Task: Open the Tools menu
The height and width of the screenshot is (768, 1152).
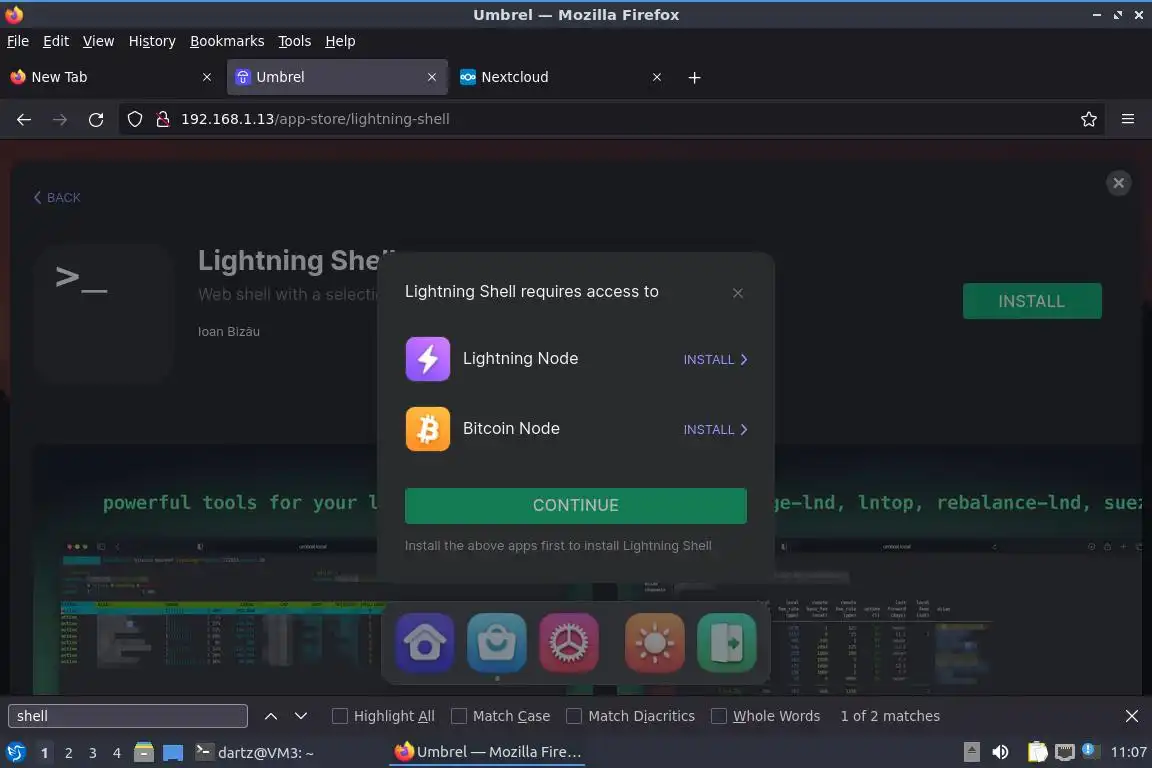Action: click(295, 41)
